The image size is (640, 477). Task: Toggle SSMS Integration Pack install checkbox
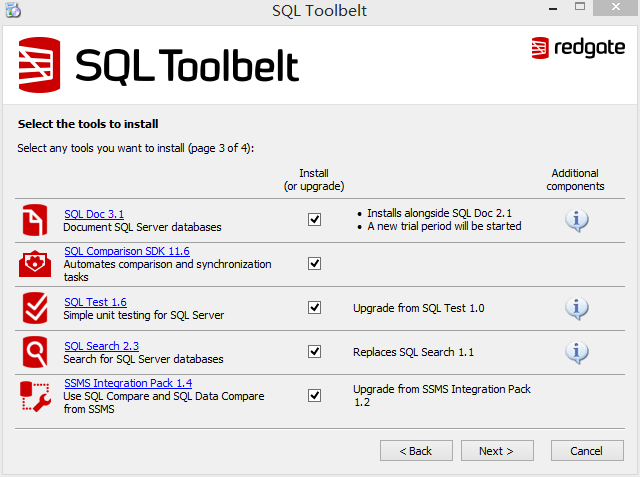(x=314, y=395)
